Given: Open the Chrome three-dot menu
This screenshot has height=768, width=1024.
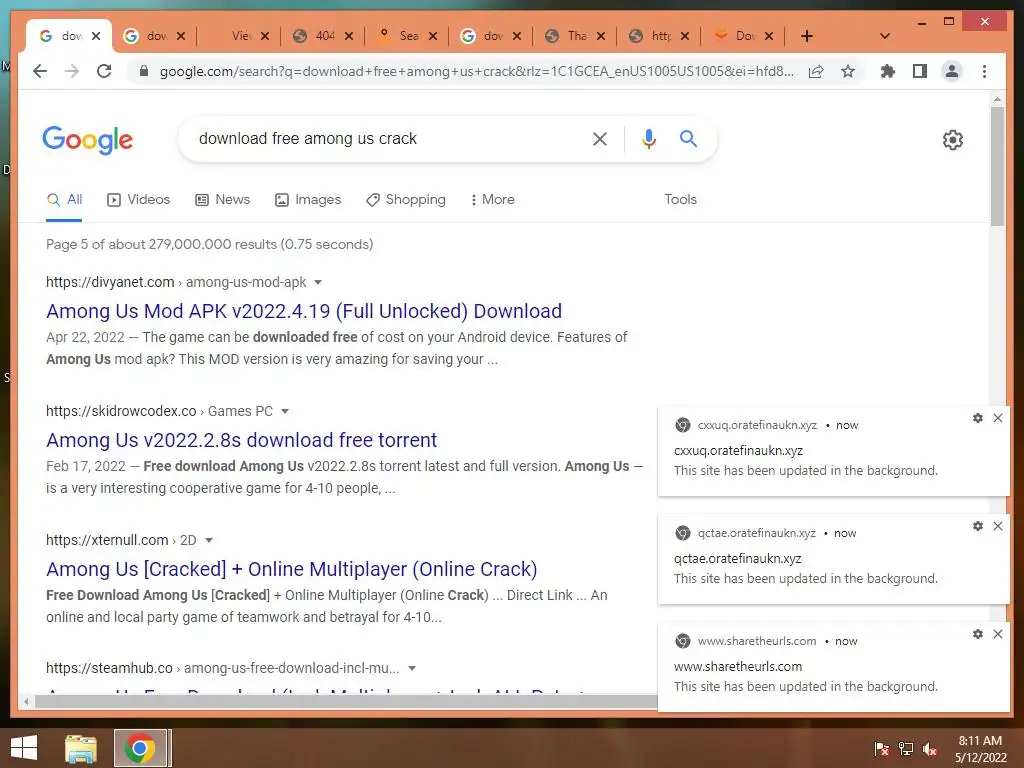Looking at the screenshot, I should [x=984, y=71].
